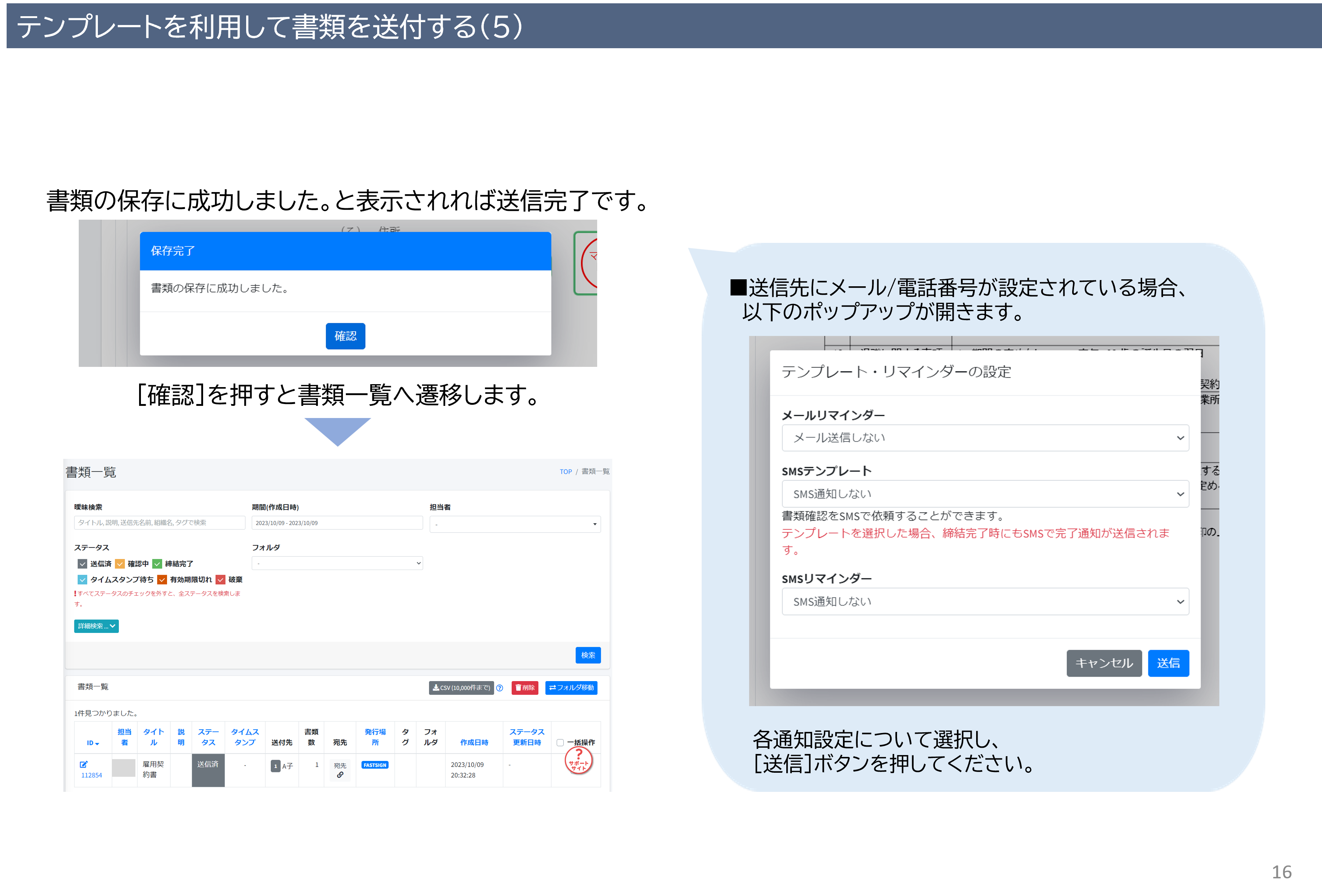This screenshot has width=1322, height=896.
Task: Click the link icon under 宛先 in the row
Action: [340, 775]
